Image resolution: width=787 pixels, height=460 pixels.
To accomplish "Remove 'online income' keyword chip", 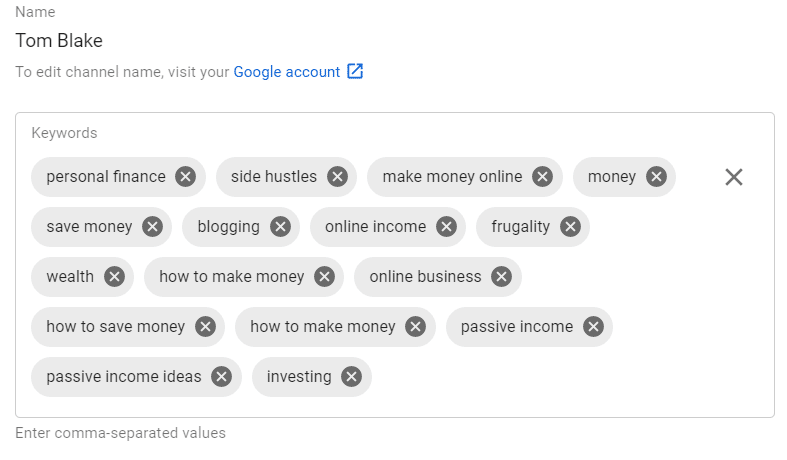I will (x=446, y=226).
